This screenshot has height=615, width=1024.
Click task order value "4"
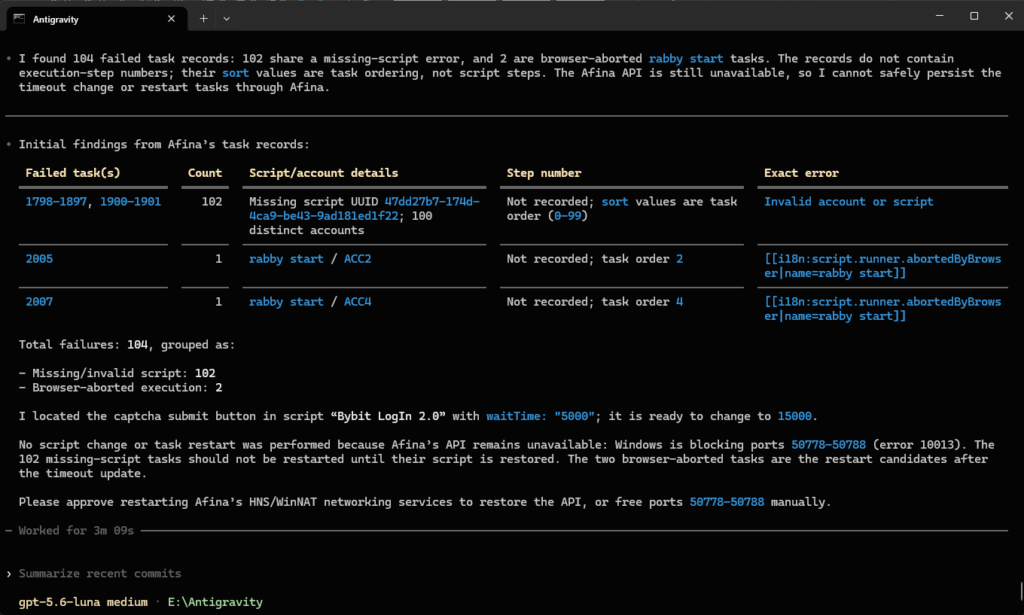coord(679,302)
